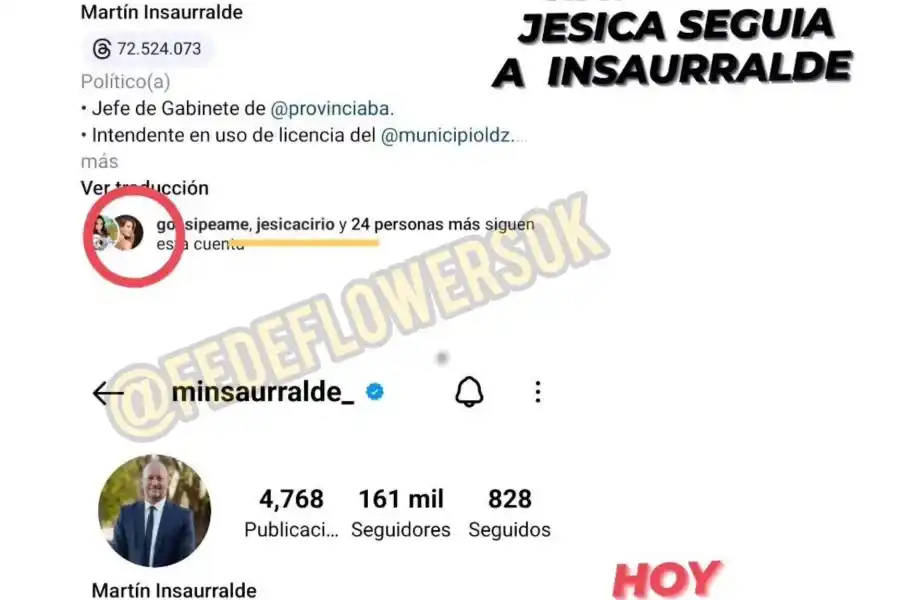900x600 pixels.
Task: Expand the bio with "más"
Action: point(99,162)
